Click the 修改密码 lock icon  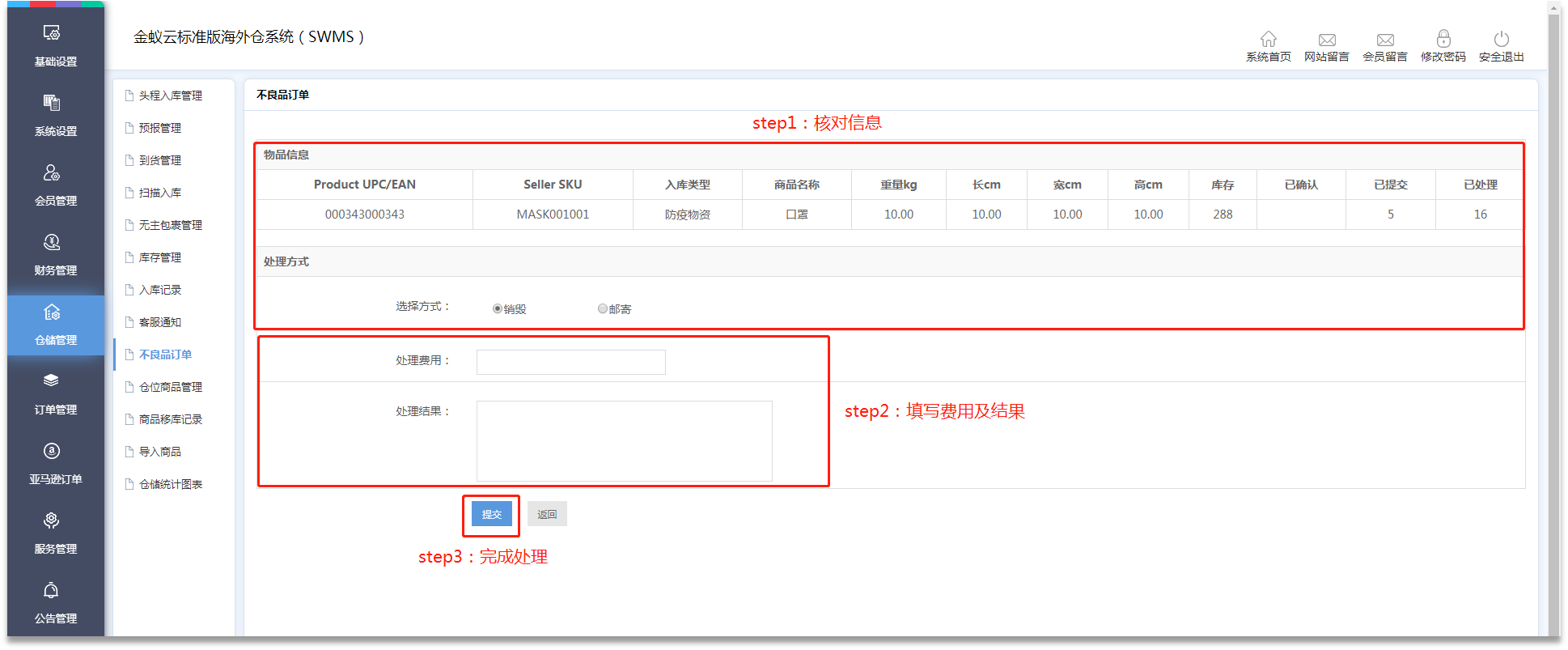pos(1443,40)
